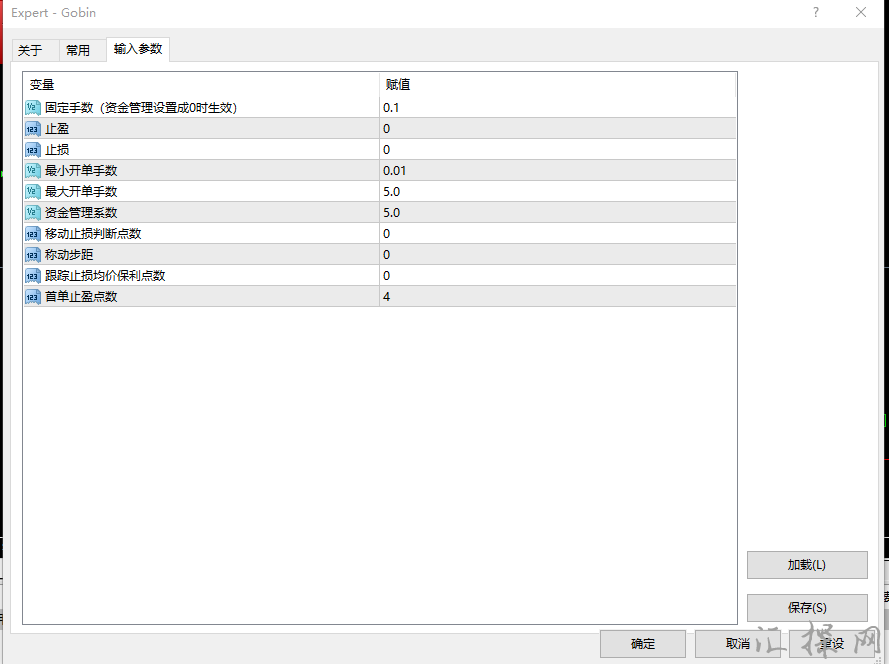Screen dimensions: 889x664
Task: Switch to the 关于 tab
Action: (x=31, y=50)
